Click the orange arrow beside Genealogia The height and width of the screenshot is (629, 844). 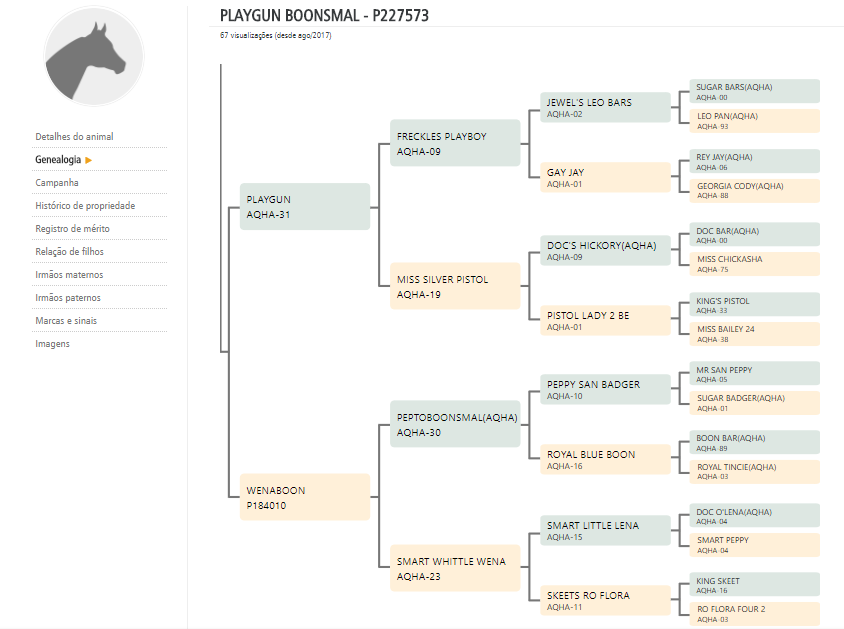point(89,160)
